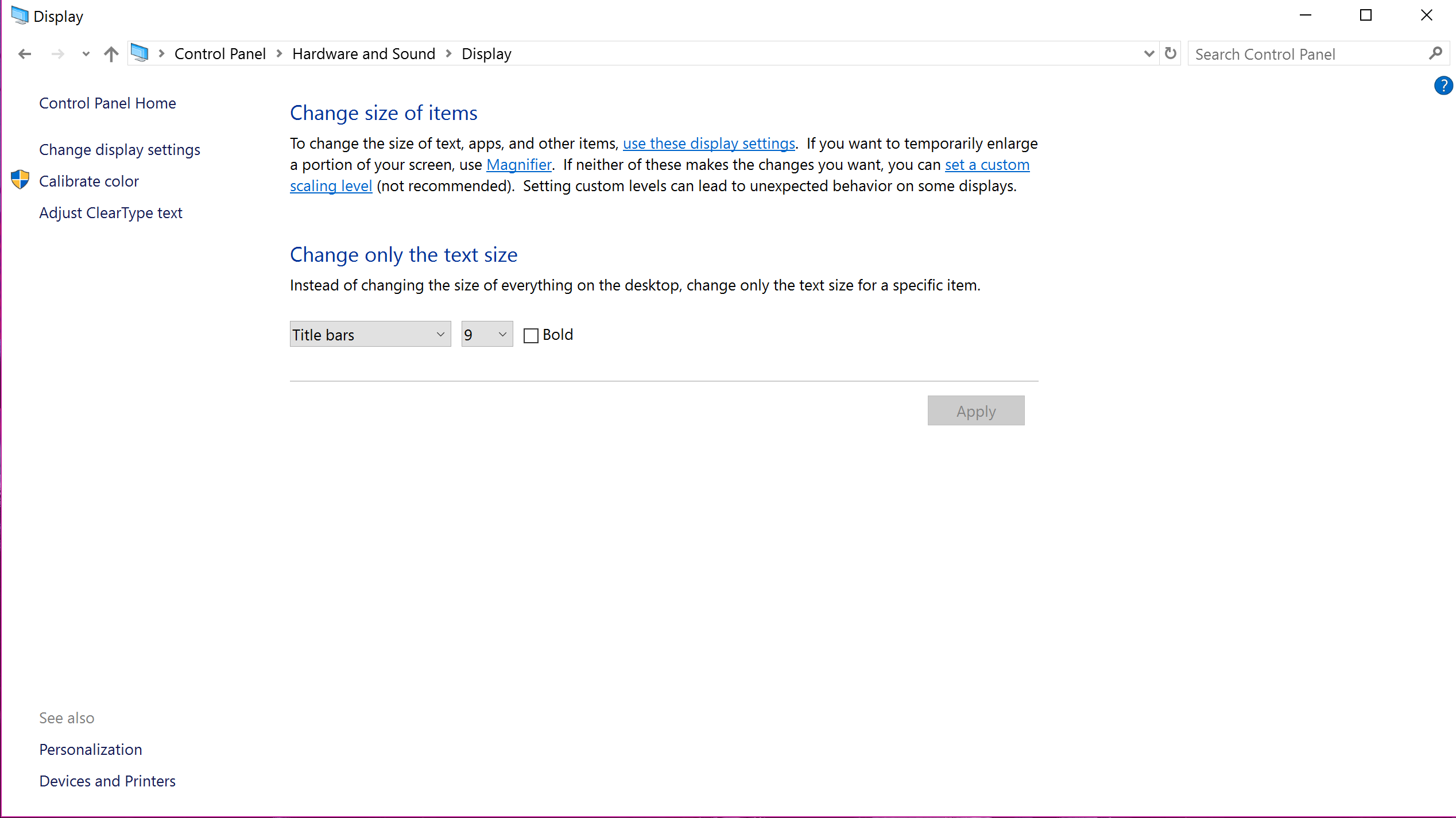Click the back navigation arrow
The height and width of the screenshot is (818, 1456).
point(24,54)
